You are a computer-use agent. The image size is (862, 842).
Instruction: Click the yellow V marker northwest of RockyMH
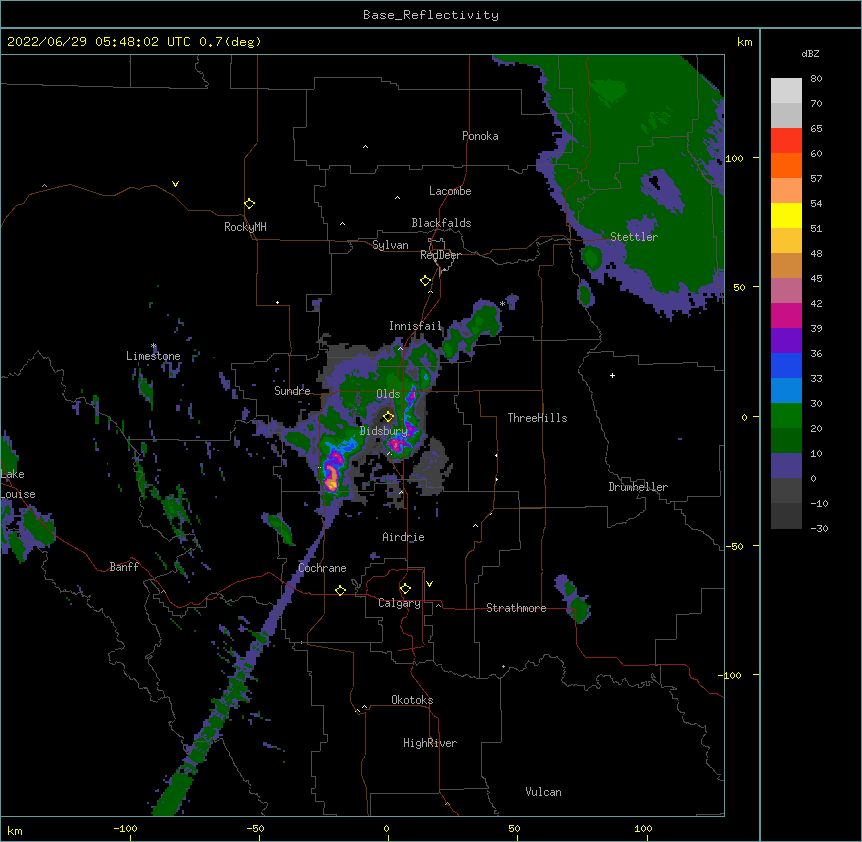click(175, 184)
